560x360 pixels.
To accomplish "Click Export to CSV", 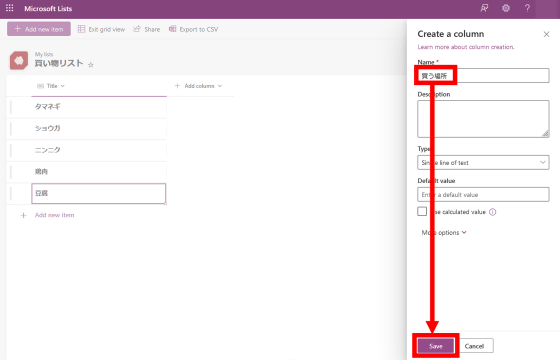I will click(194, 29).
